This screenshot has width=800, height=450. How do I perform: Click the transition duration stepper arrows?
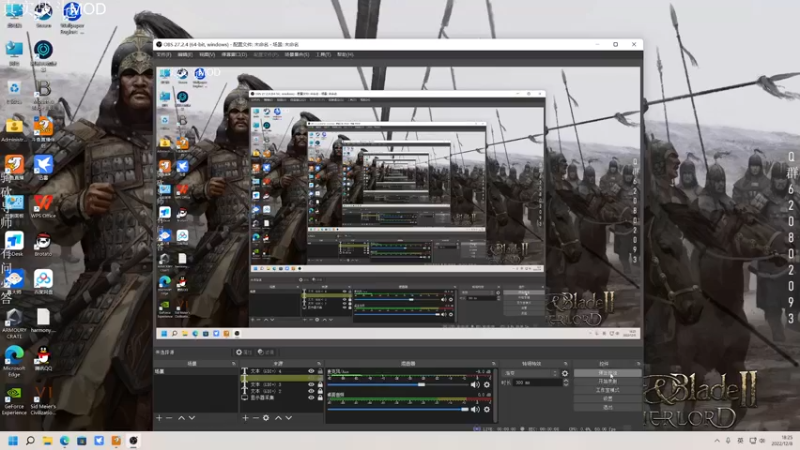[x=565, y=383]
